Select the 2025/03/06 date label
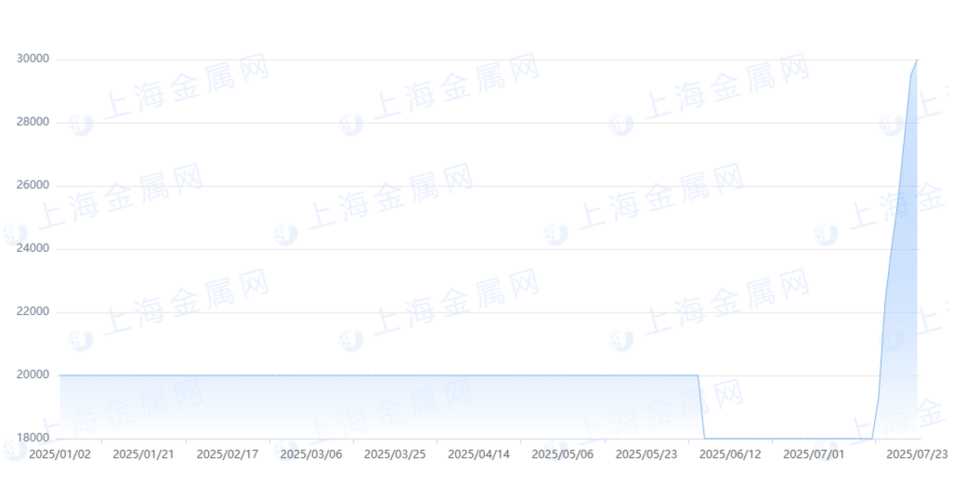The width and height of the screenshot is (960, 480). coord(311,454)
